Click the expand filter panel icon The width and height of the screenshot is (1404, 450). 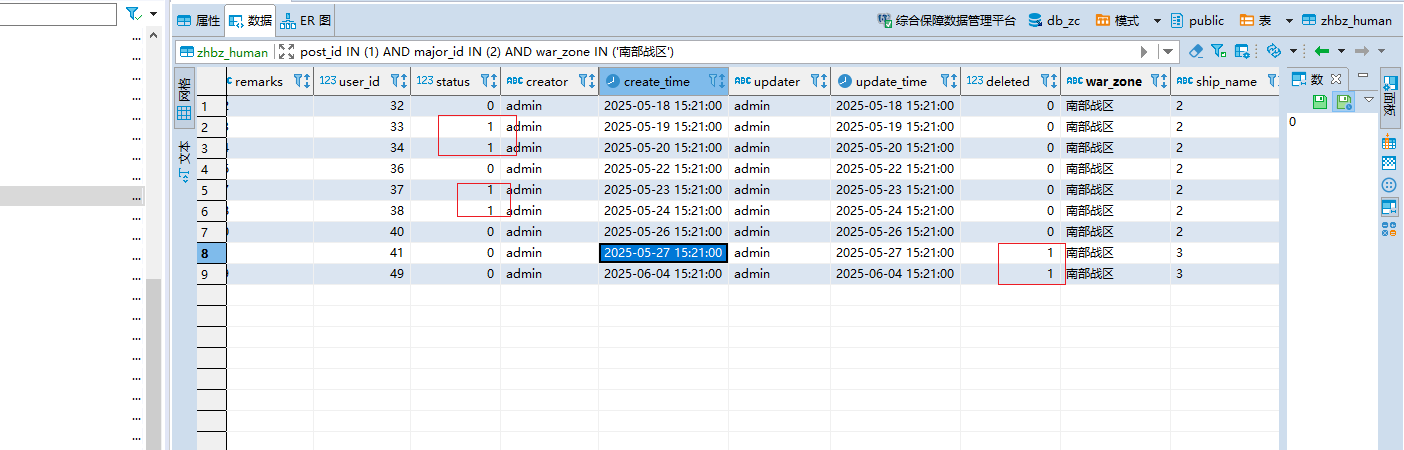click(x=287, y=52)
